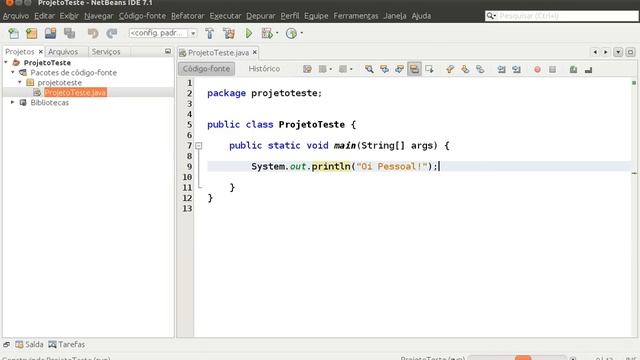
Task: Toggle Highlight Search button
Action: (414, 69)
